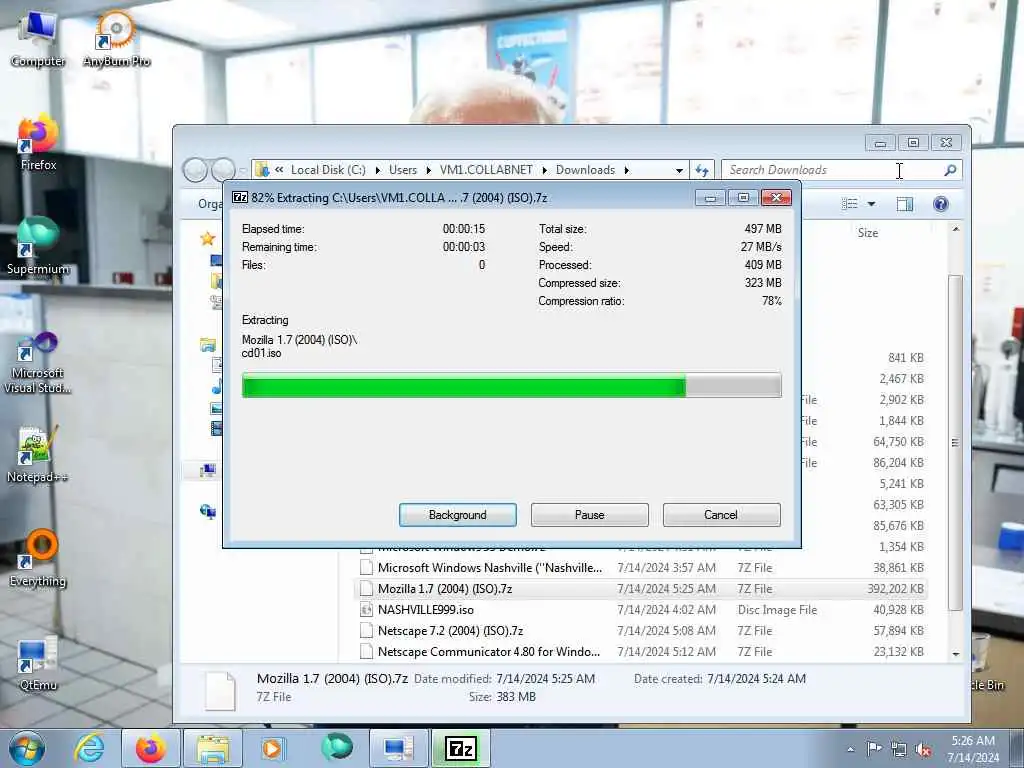
Task: Click Local Disk (C:) in breadcrumb
Action: tap(328, 170)
